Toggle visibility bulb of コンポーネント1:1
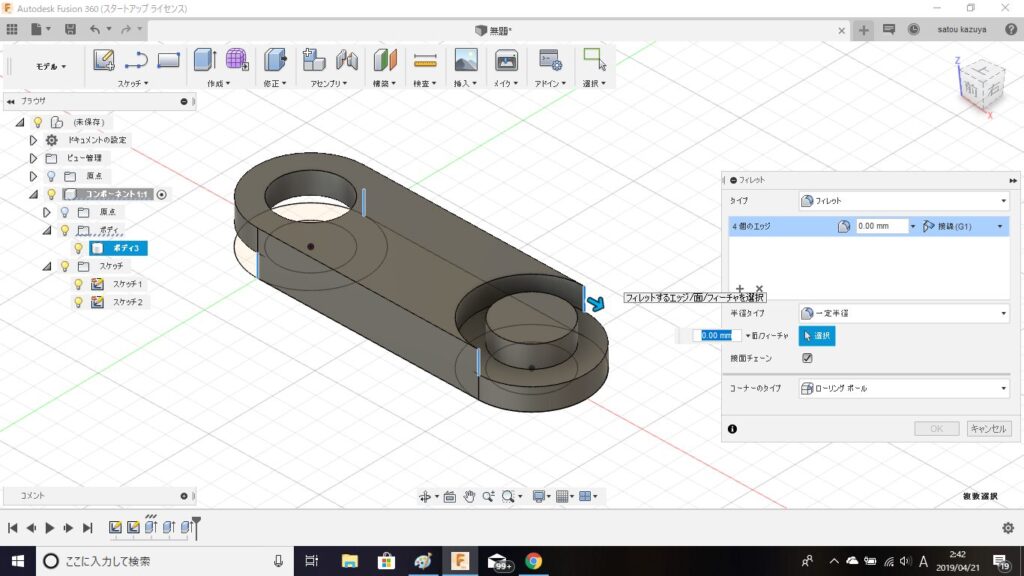 (x=51, y=194)
